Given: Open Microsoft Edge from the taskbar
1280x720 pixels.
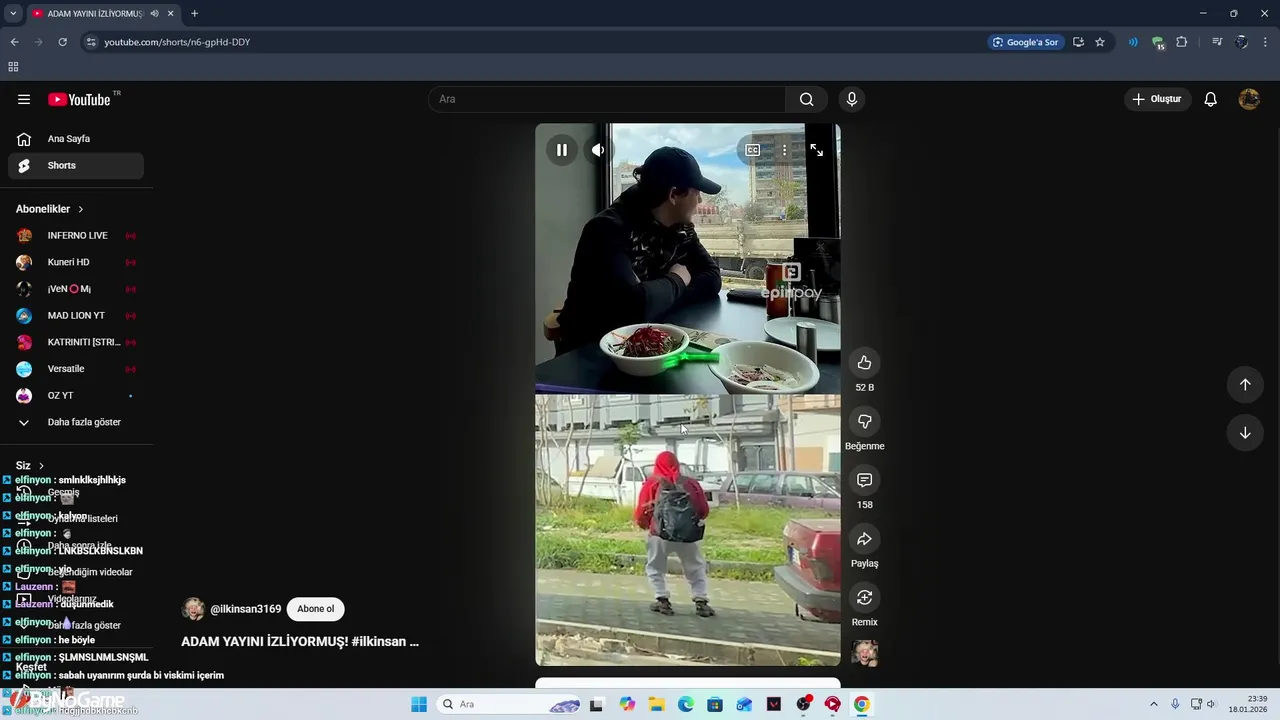Looking at the screenshot, I should 686,704.
